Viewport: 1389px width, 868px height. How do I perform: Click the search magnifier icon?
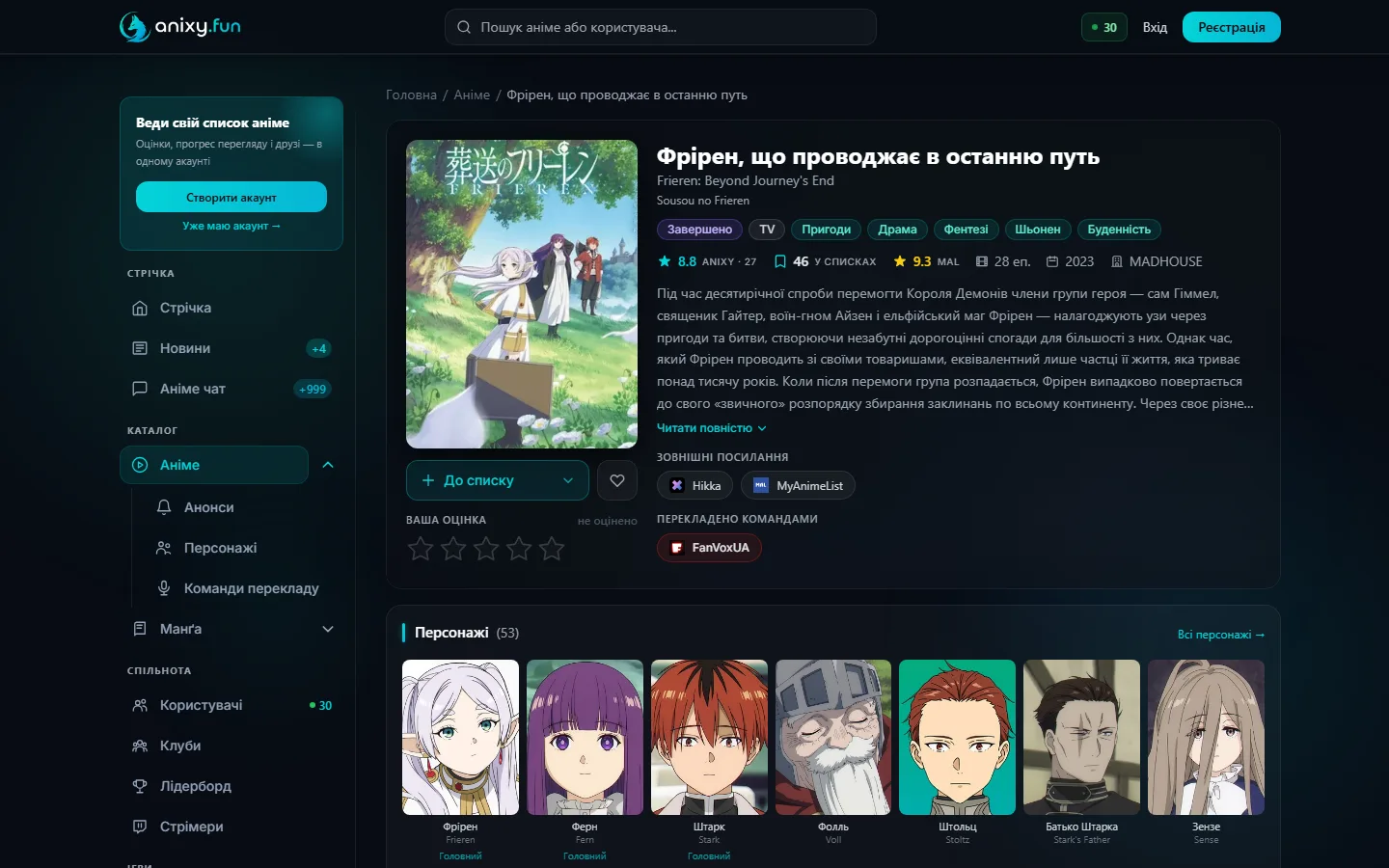click(464, 27)
